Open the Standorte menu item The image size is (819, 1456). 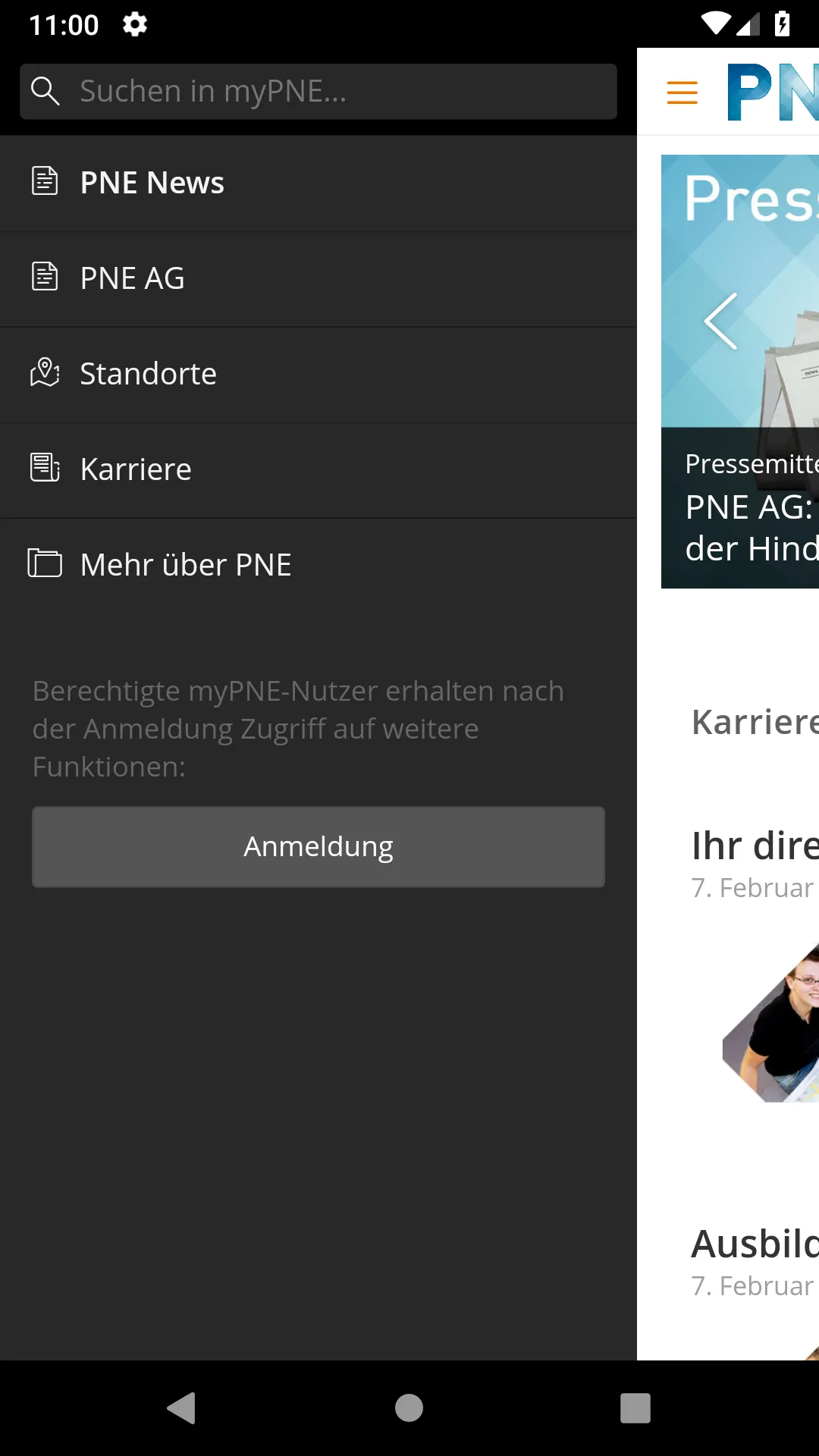[318, 374]
